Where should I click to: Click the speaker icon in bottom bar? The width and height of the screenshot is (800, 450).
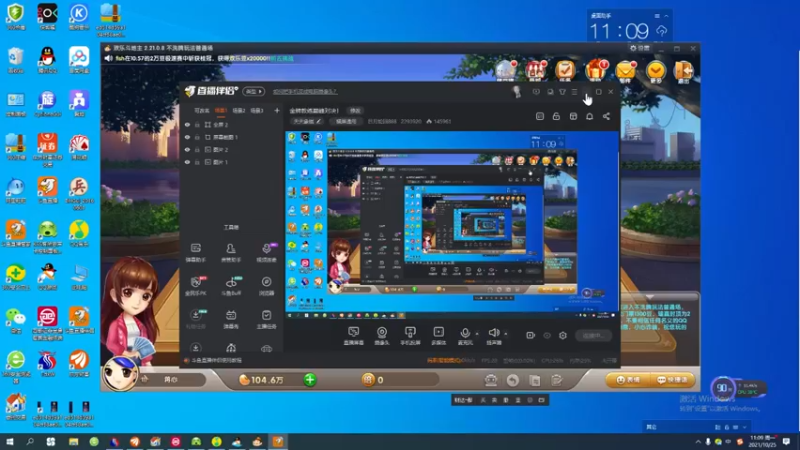493,335
